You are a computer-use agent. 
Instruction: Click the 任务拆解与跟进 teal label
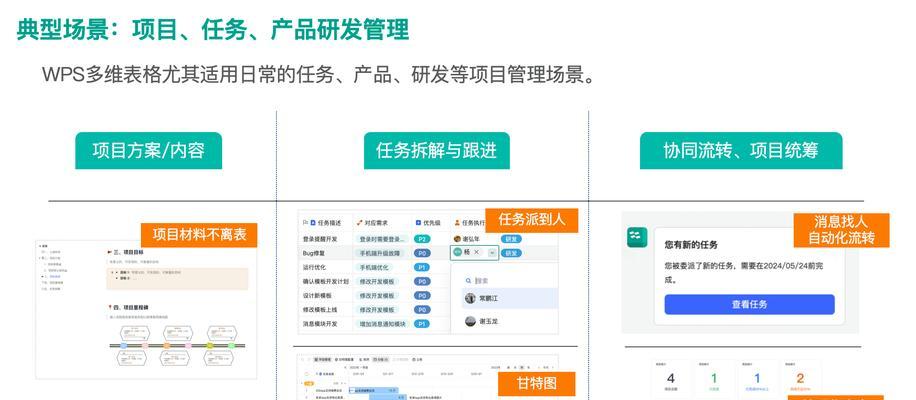(436, 151)
